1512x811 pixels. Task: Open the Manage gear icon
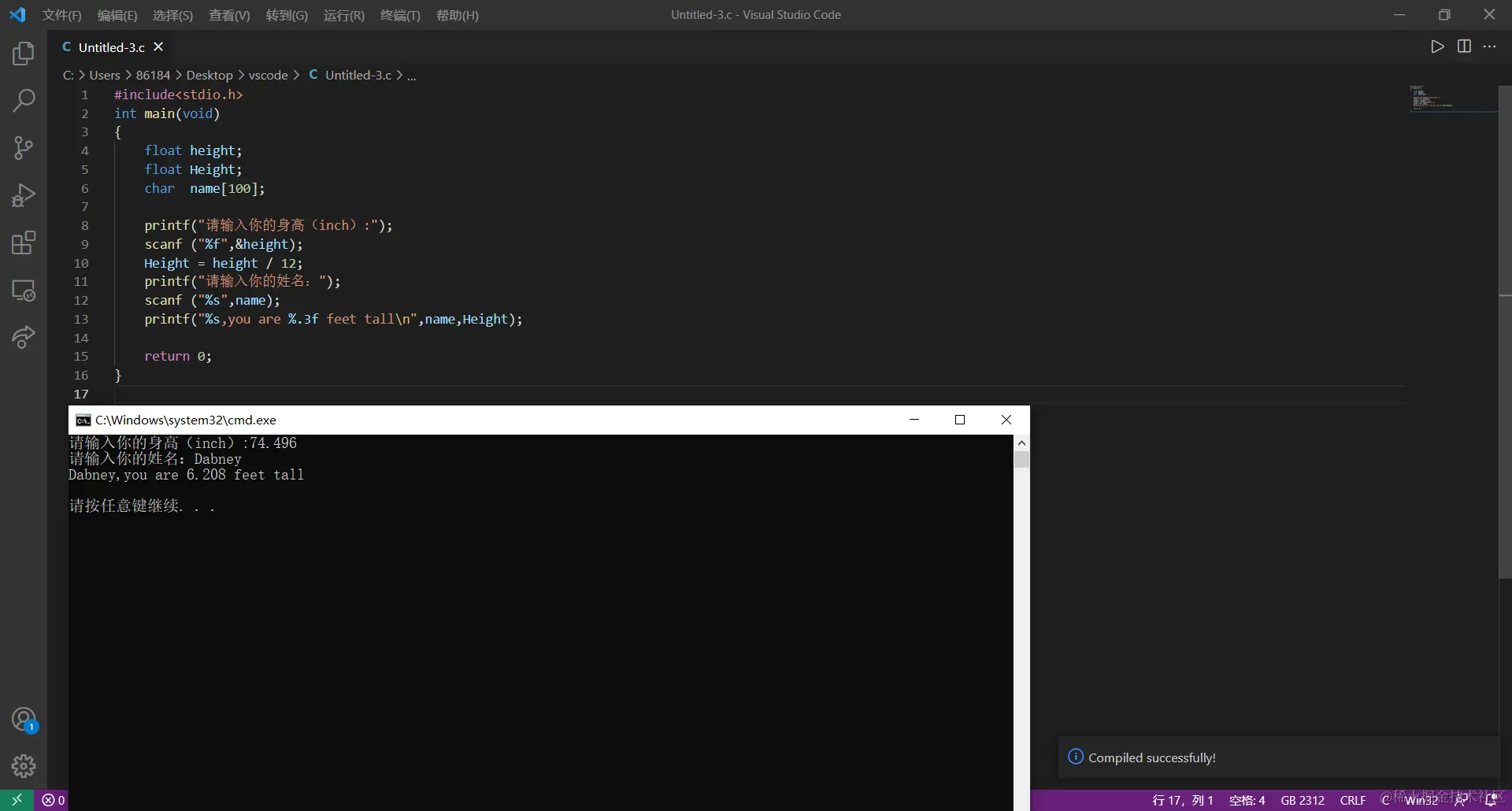24,766
